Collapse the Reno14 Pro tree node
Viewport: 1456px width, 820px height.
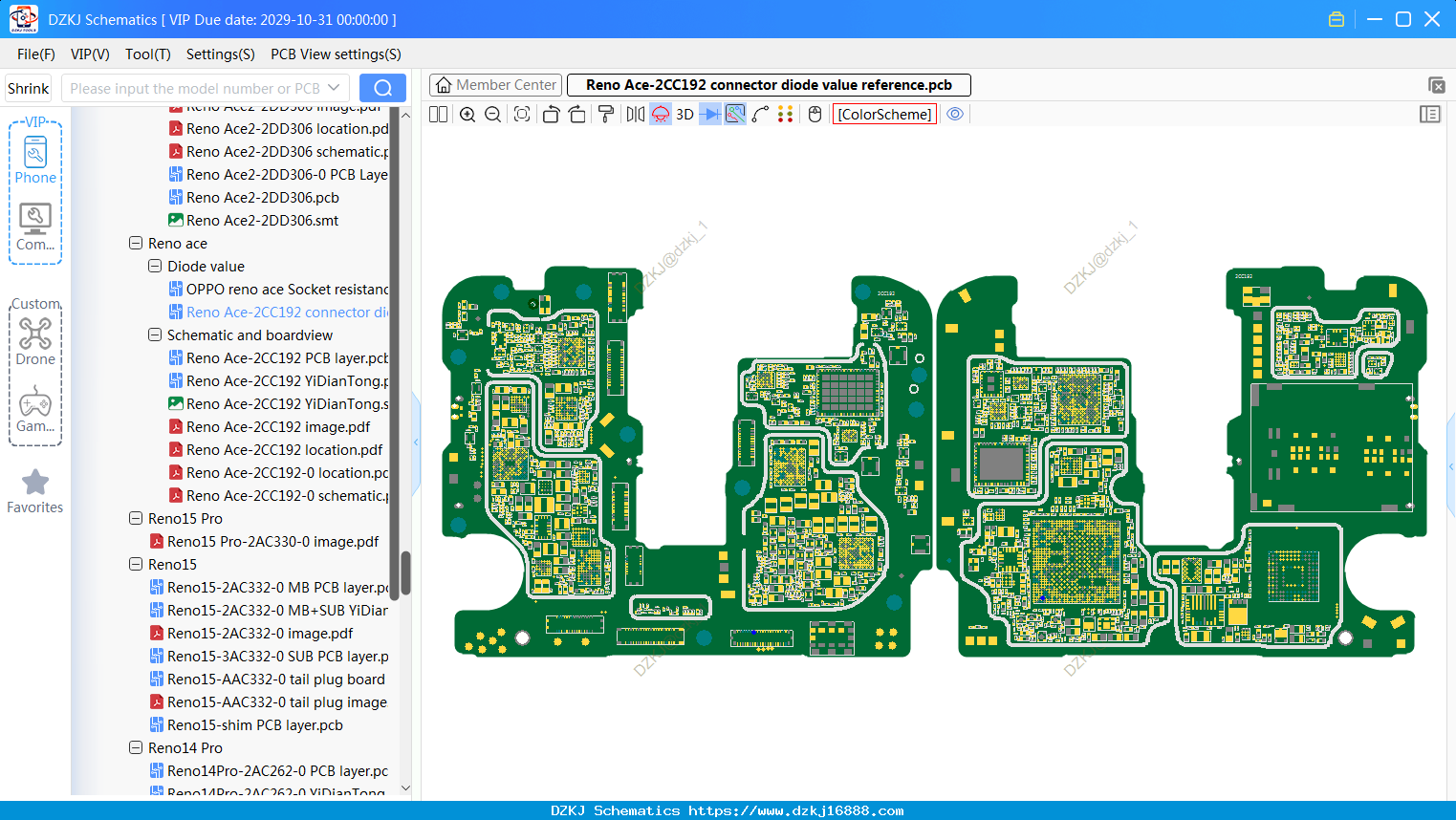click(x=136, y=748)
